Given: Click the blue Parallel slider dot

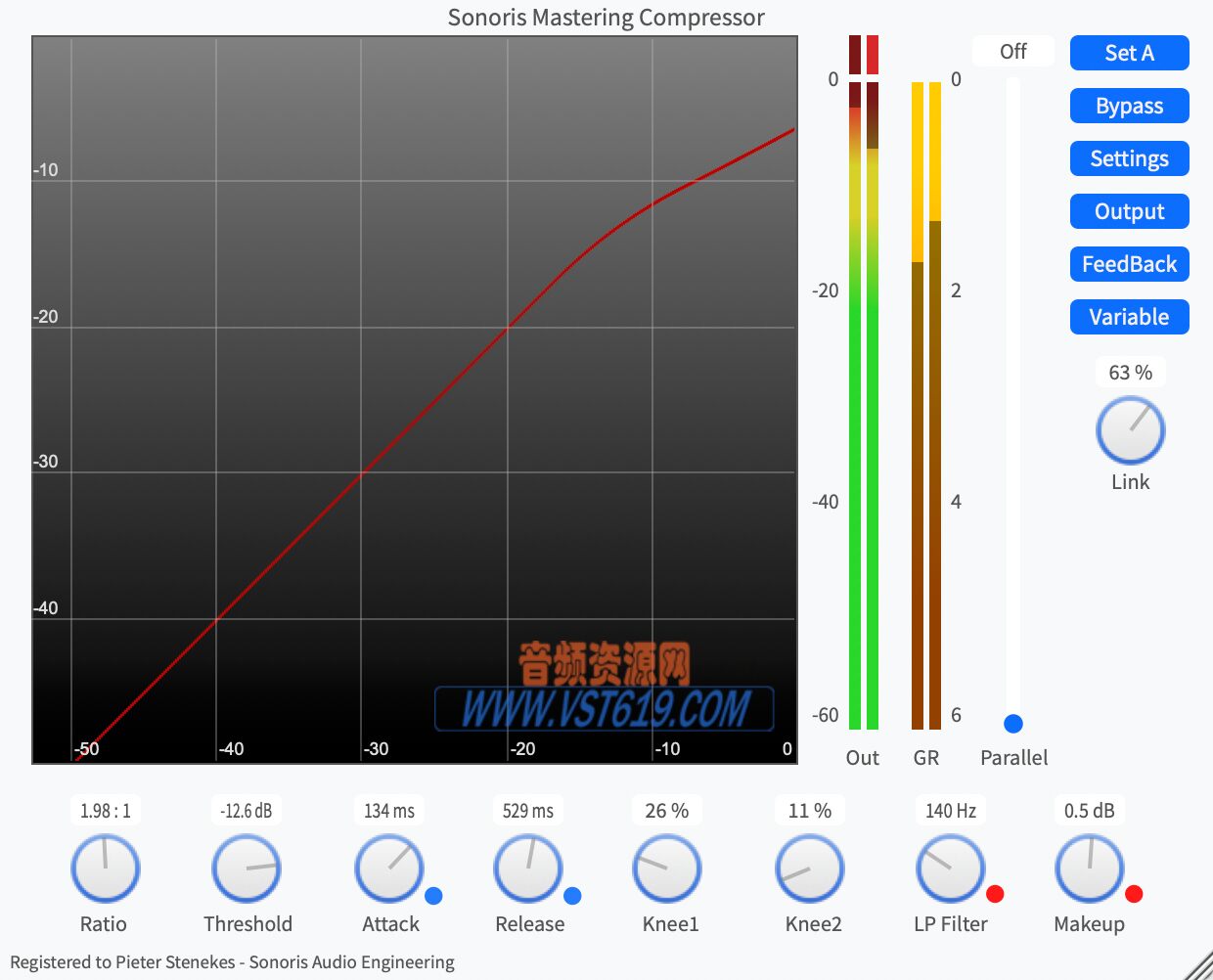Looking at the screenshot, I should [1012, 724].
